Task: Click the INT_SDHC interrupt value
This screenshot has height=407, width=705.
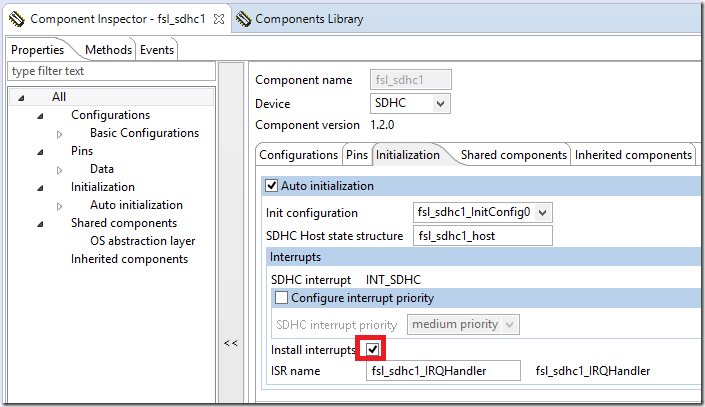Action: 393,280
